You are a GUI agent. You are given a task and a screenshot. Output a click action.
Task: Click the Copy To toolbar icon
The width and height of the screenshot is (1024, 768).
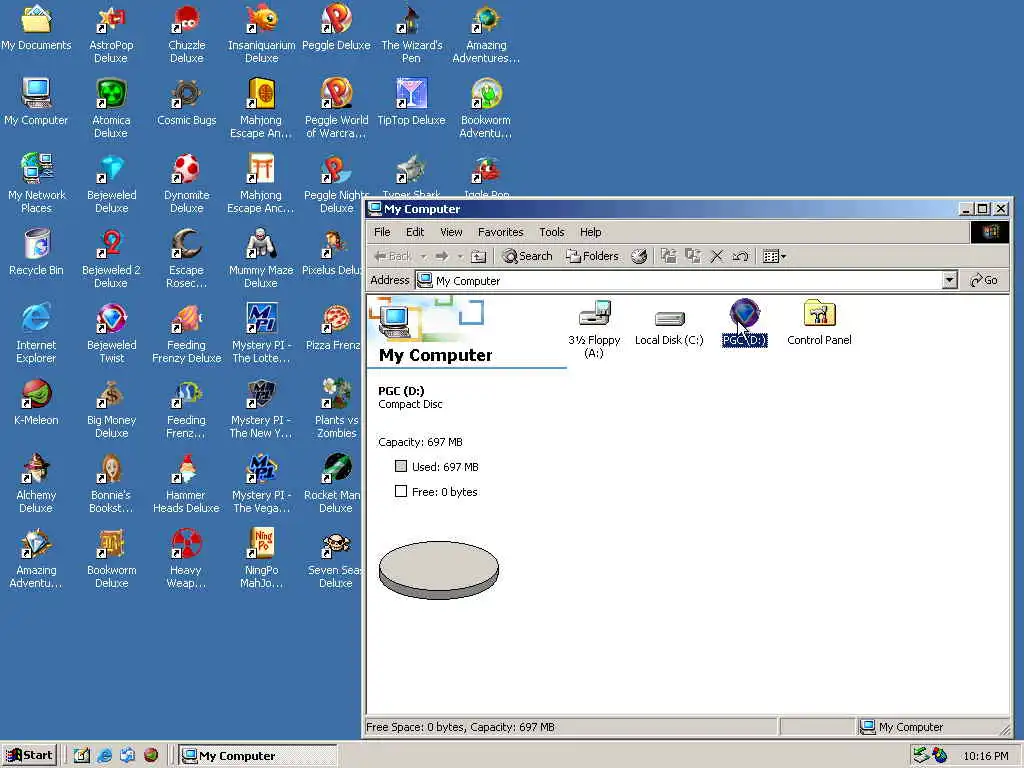click(693, 256)
